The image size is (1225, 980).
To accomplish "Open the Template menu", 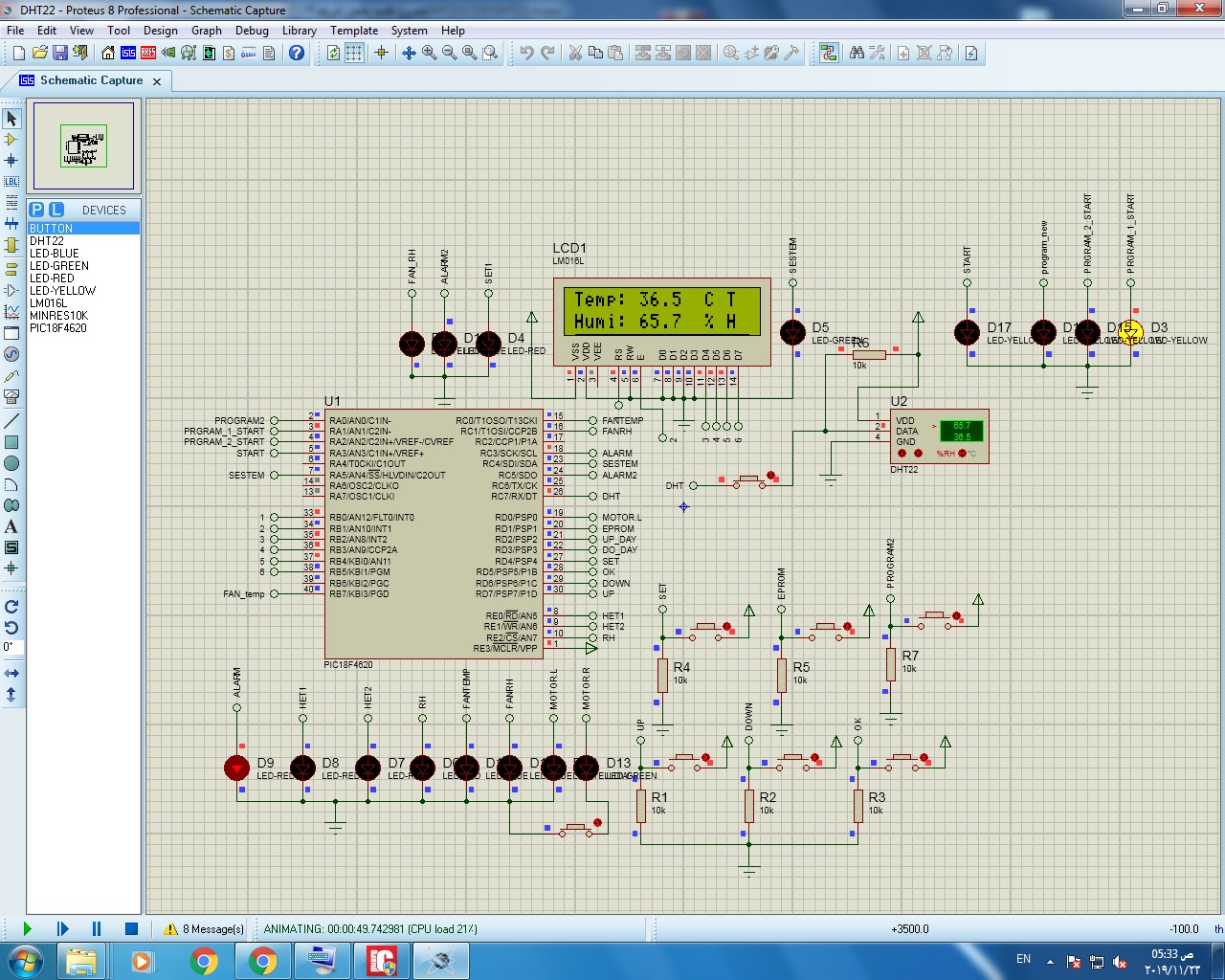I will pos(354,31).
